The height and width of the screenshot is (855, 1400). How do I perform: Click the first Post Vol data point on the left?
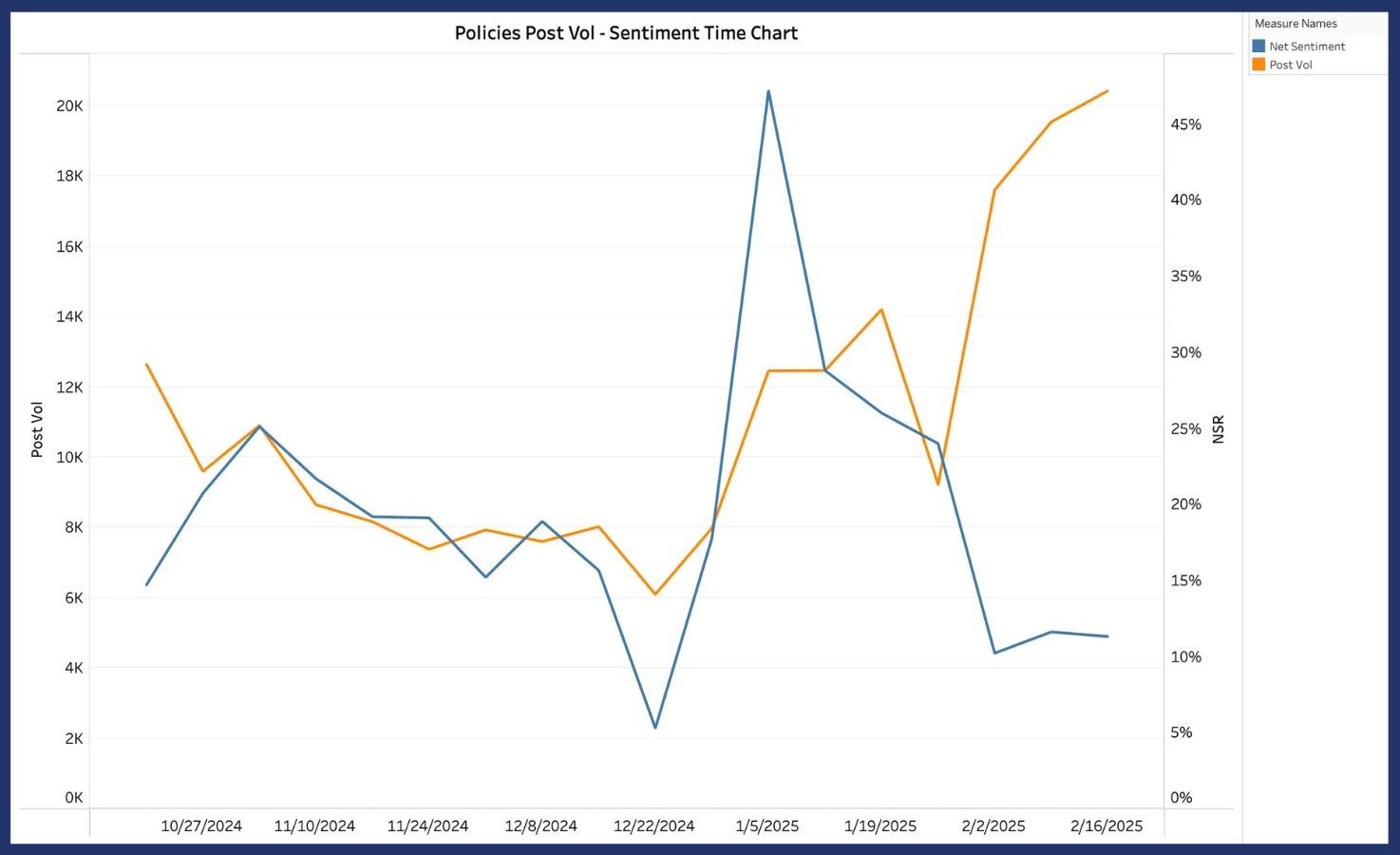(x=146, y=364)
